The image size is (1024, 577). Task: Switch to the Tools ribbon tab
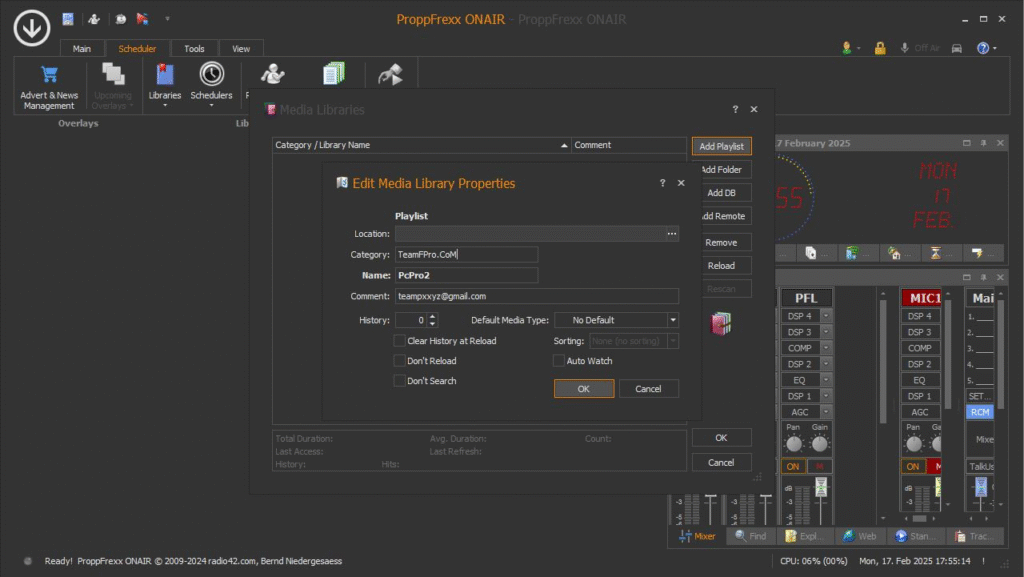point(194,48)
